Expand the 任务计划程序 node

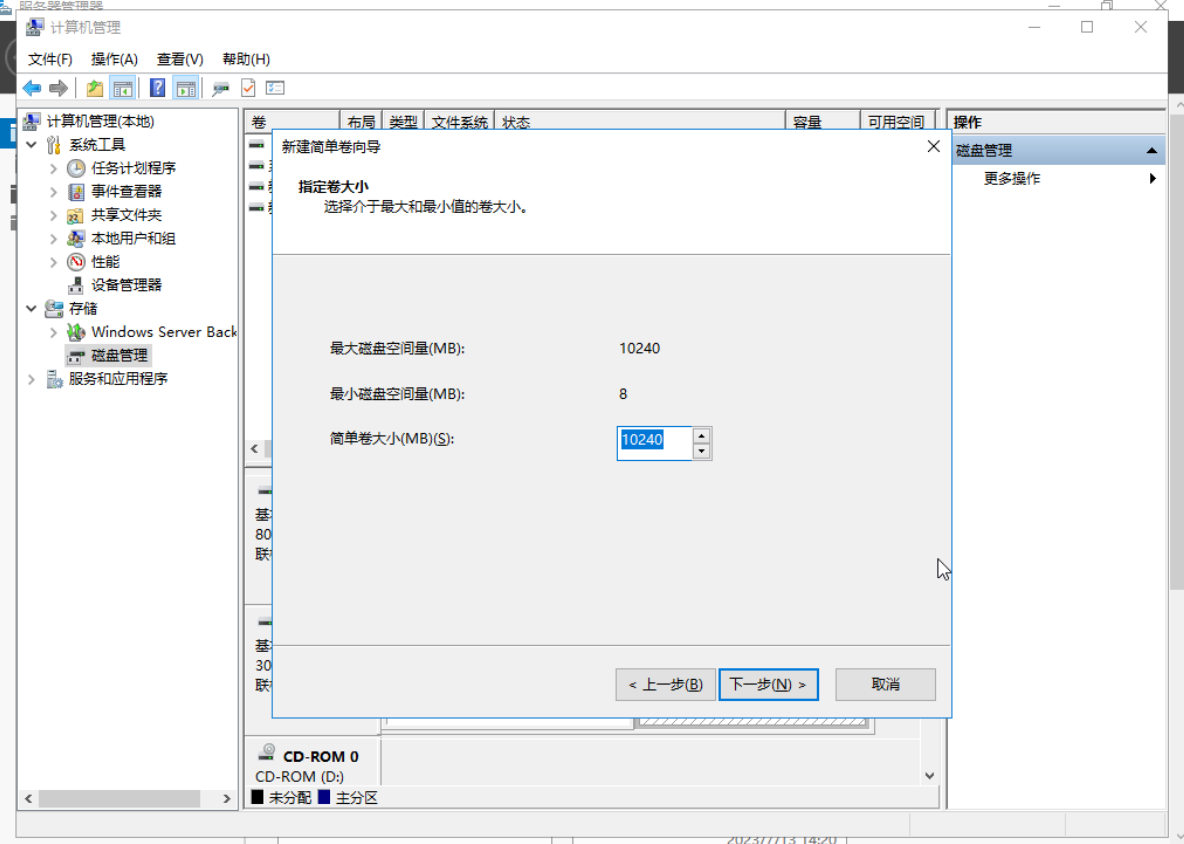pyautogui.click(x=53, y=168)
